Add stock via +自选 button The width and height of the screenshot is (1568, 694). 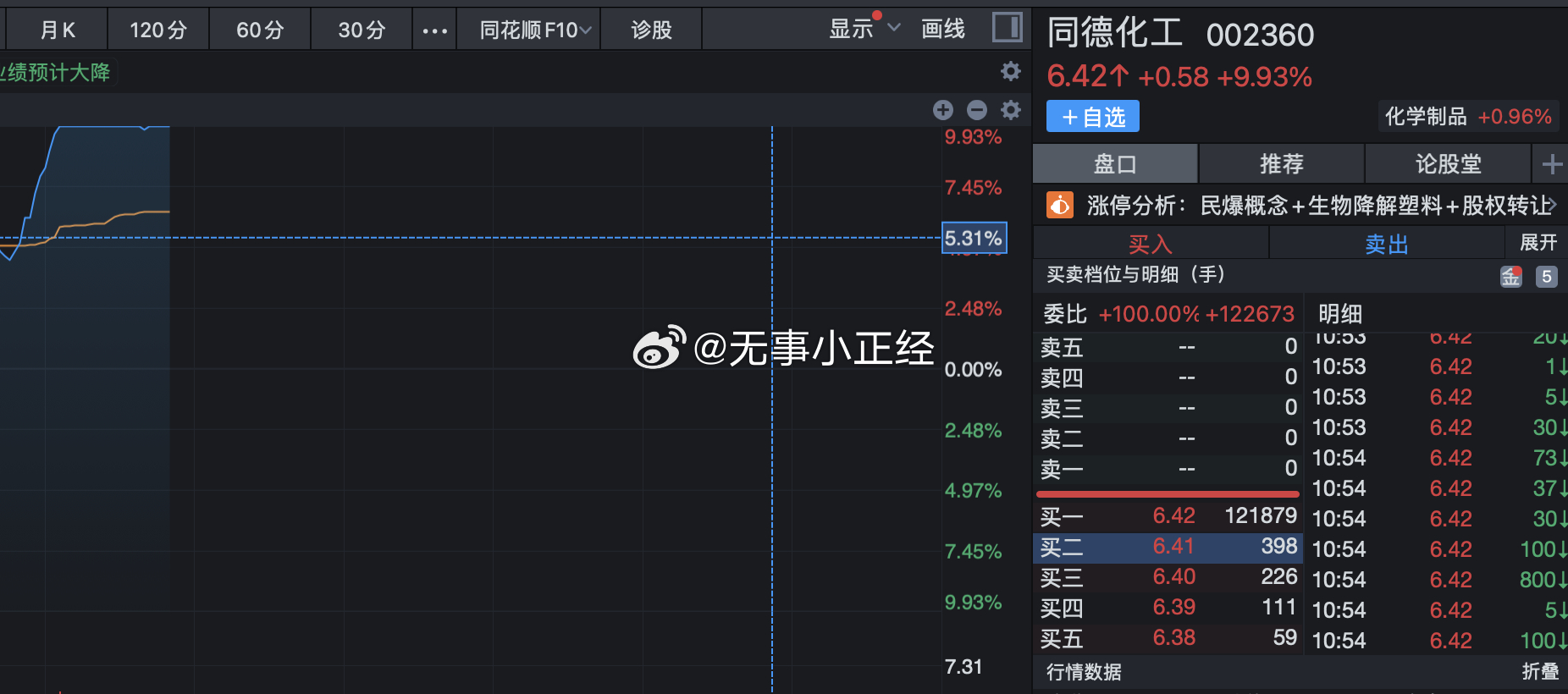pos(1092,117)
